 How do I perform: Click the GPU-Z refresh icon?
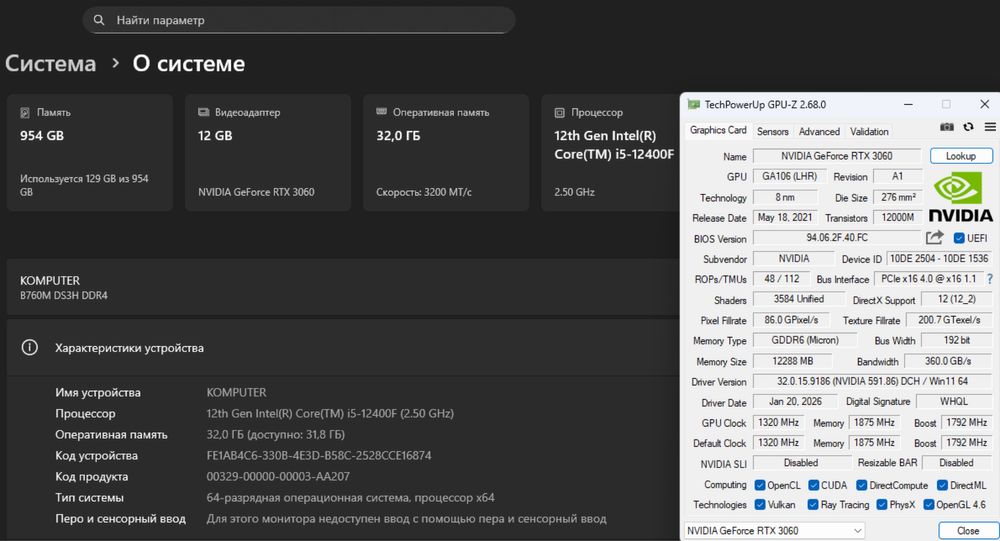[x=968, y=127]
